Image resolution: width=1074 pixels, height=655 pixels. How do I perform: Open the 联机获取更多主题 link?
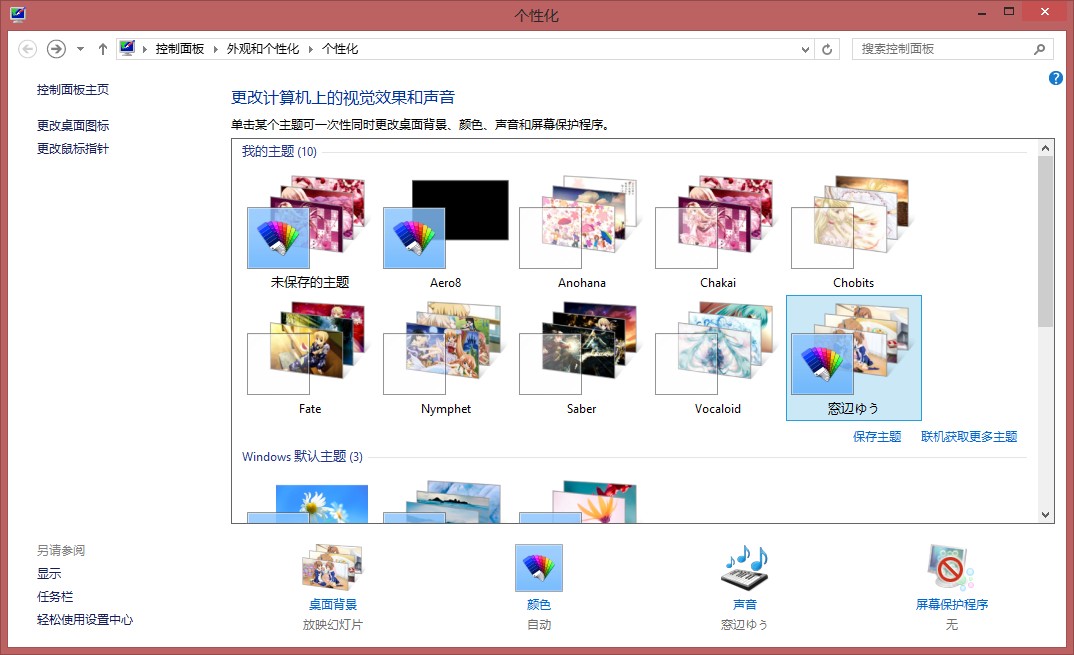tap(969, 437)
